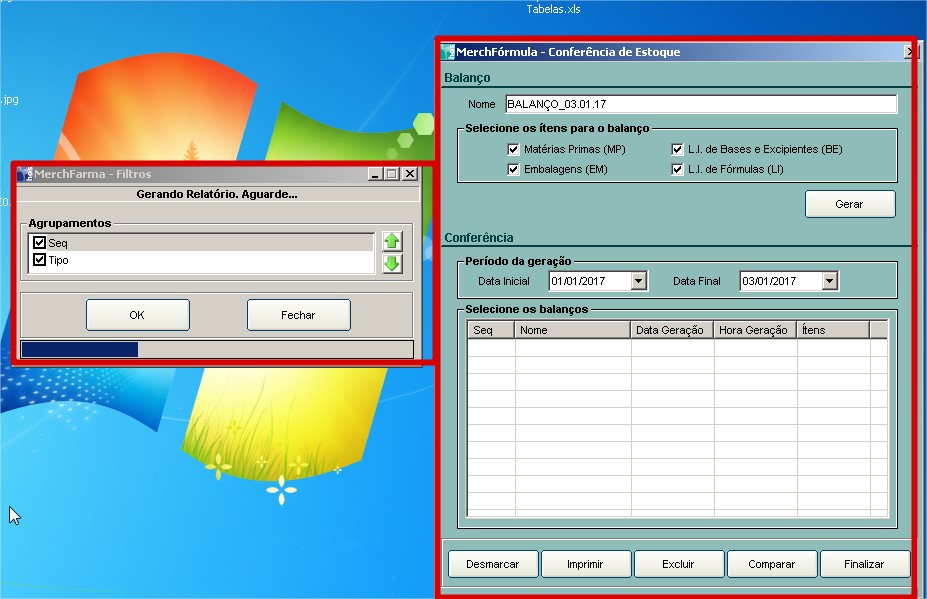Click the green move-up arrow icon
The height and width of the screenshot is (599, 927).
[392, 241]
